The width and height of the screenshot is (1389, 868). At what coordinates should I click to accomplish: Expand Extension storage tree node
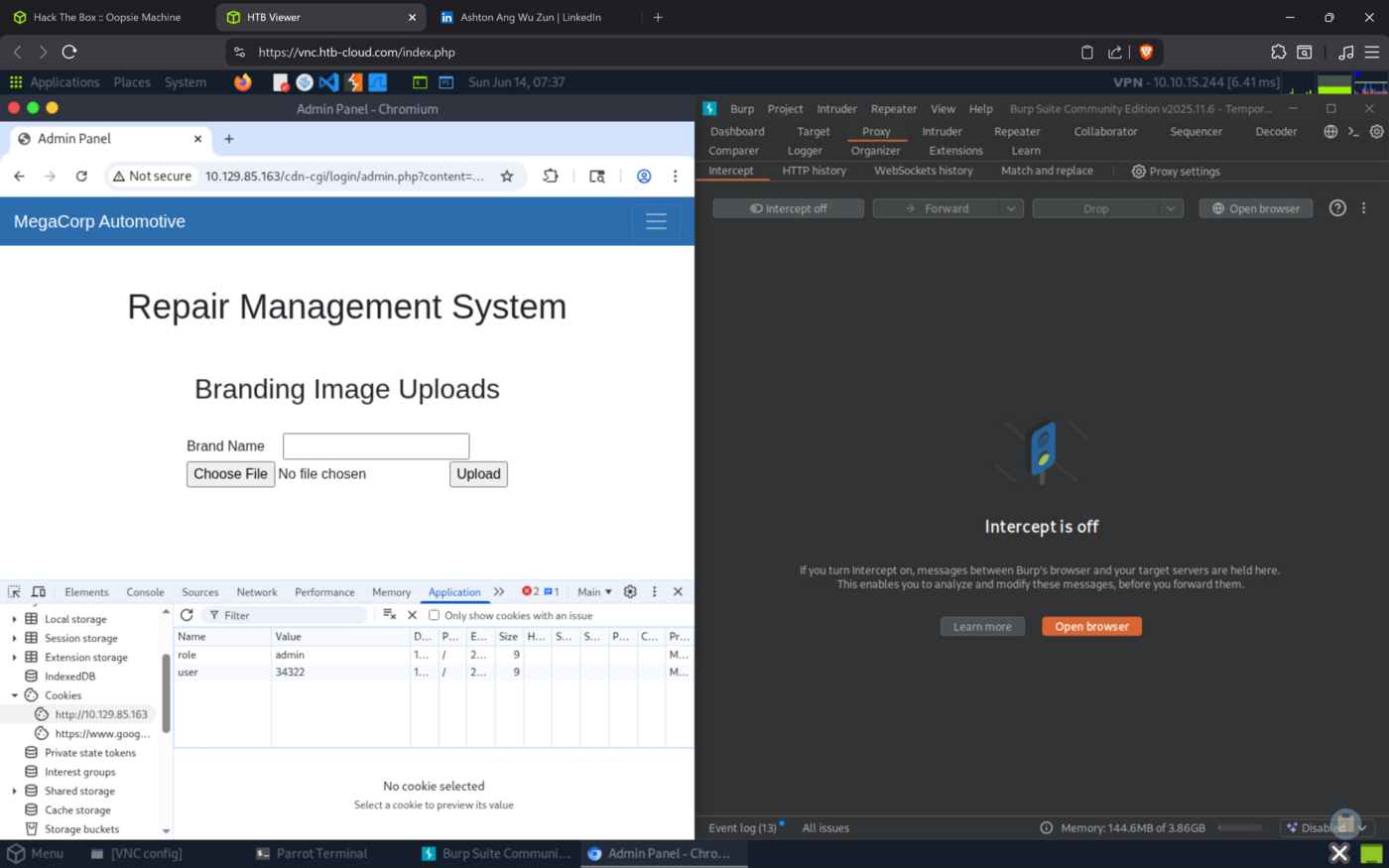[x=14, y=657]
